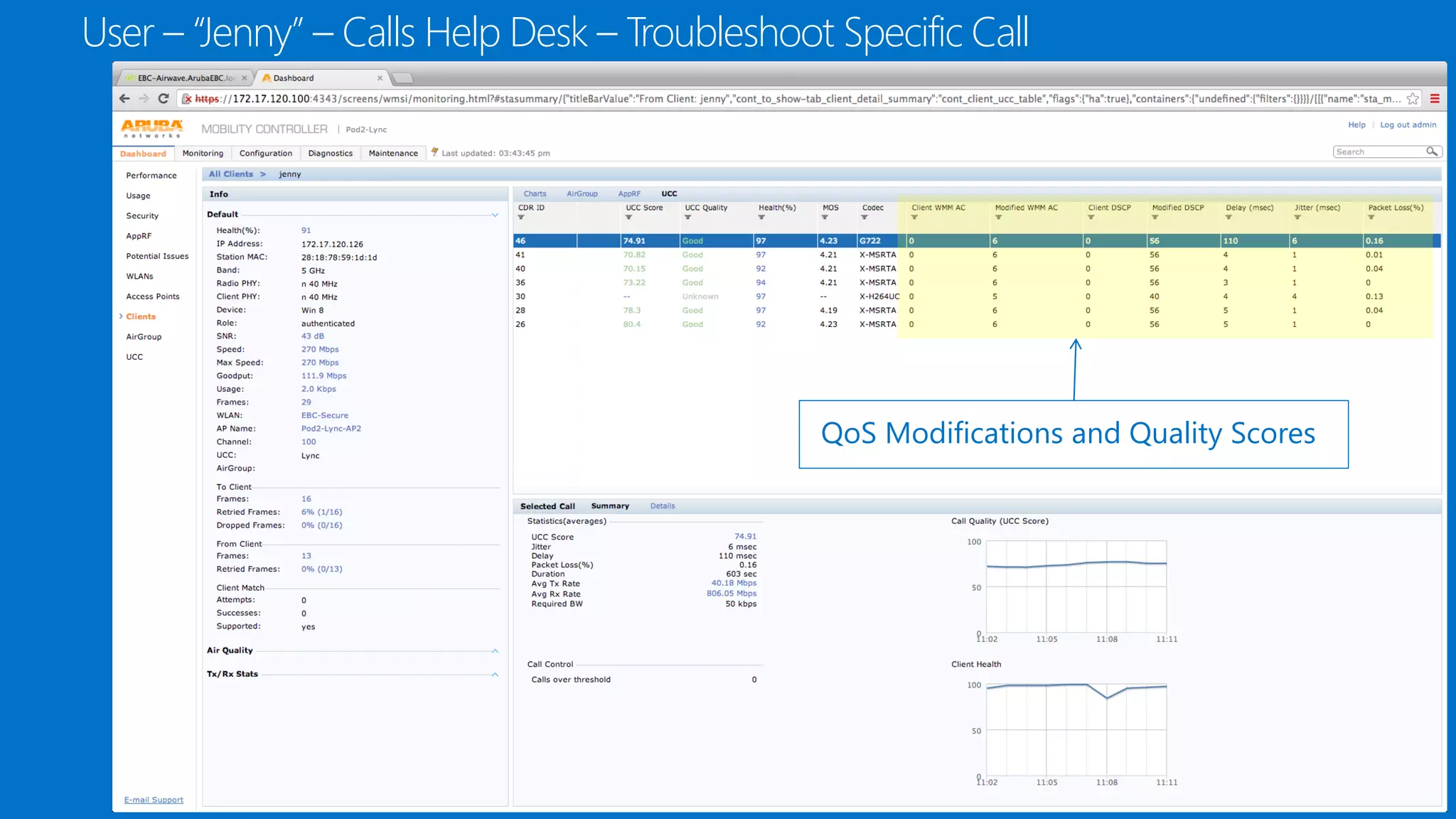The width and height of the screenshot is (1456, 819).
Task: Select UCC in the sidebar
Action: [134, 357]
